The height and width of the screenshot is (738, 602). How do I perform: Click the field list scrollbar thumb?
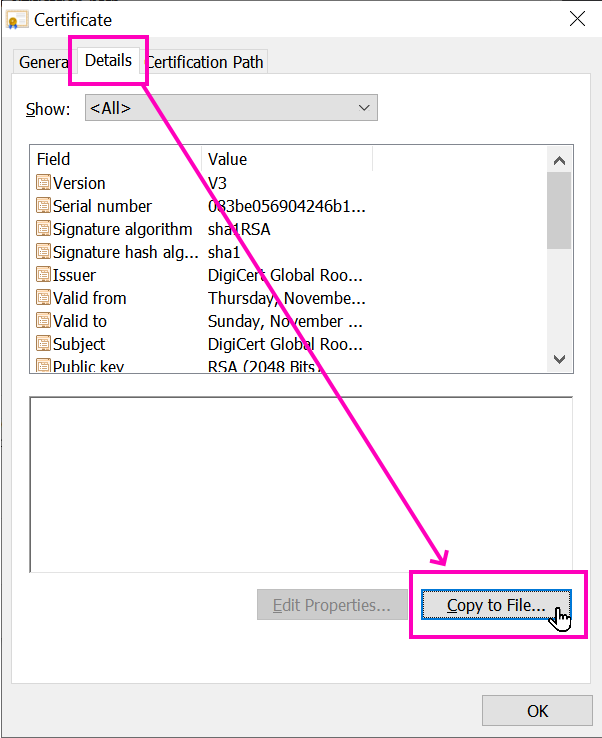[x=559, y=210]
